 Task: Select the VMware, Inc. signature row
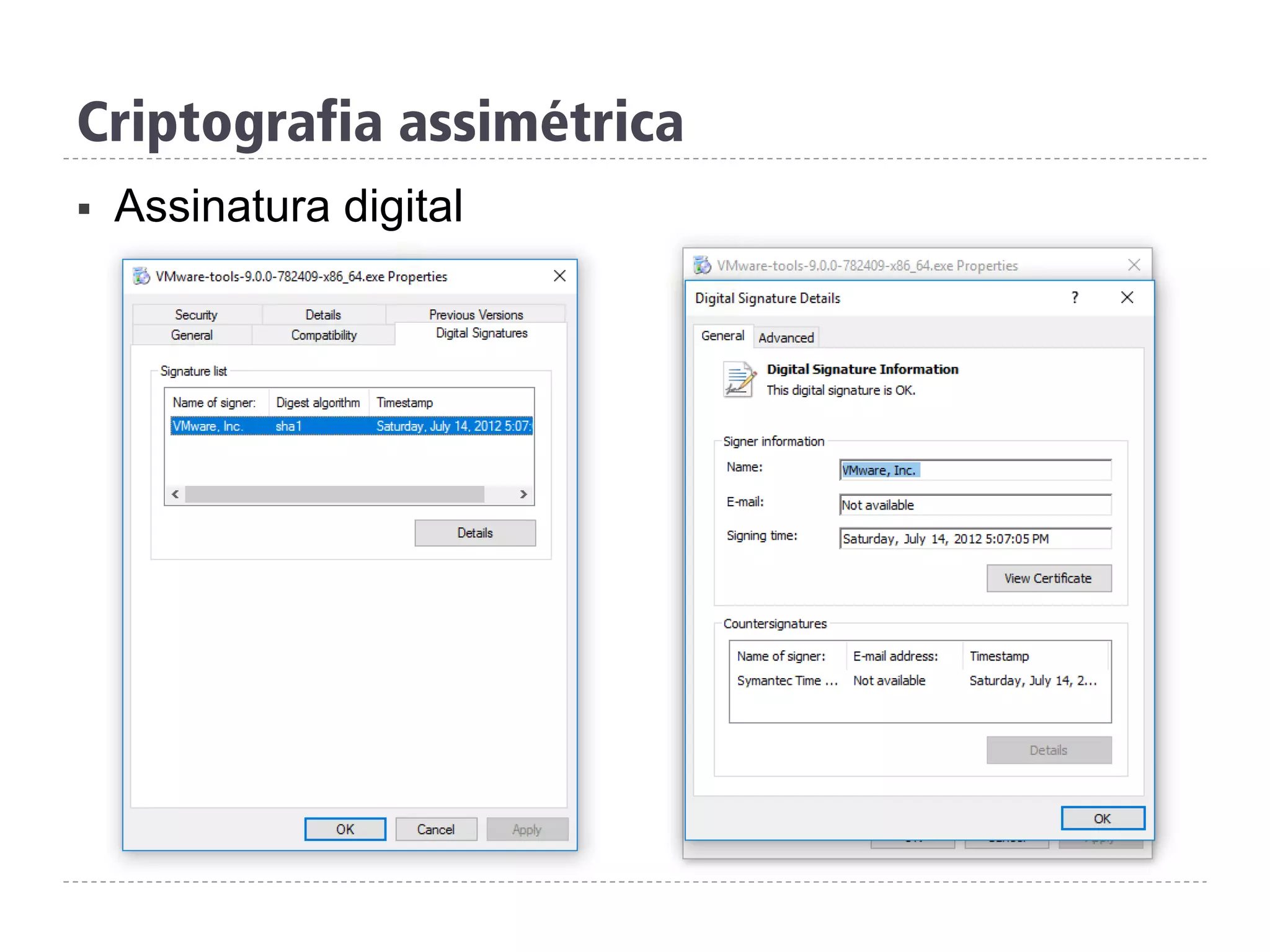[352, 426]
